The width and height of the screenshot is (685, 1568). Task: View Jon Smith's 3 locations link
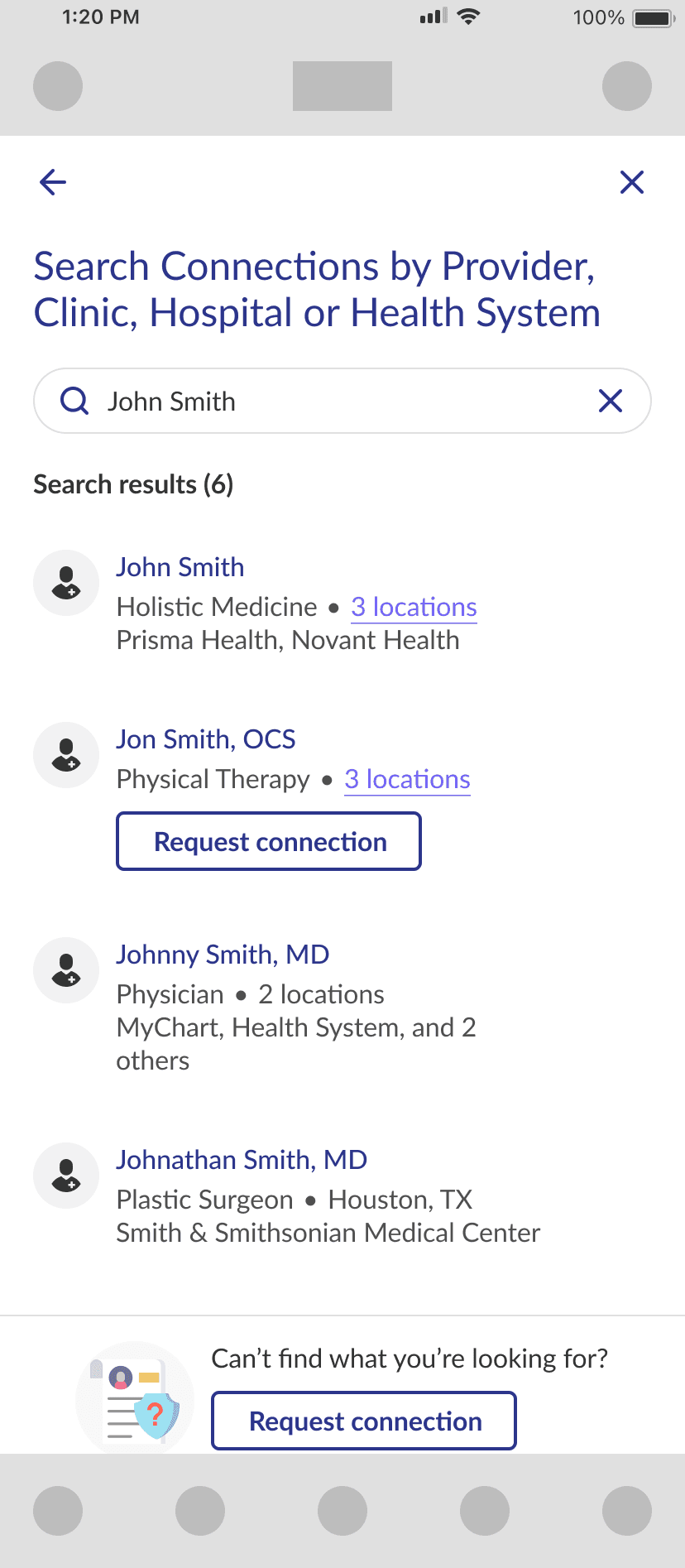click(407, 779)
